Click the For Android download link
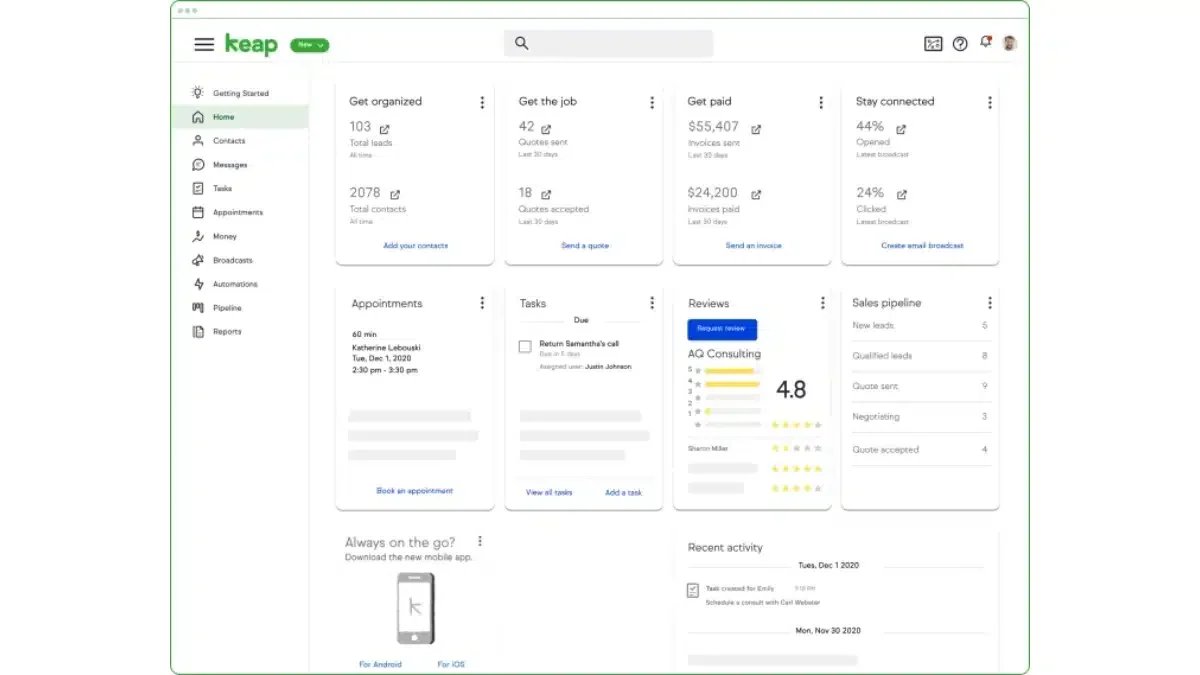The height and width of the screenshot is (675, 1200). (380, 664)
